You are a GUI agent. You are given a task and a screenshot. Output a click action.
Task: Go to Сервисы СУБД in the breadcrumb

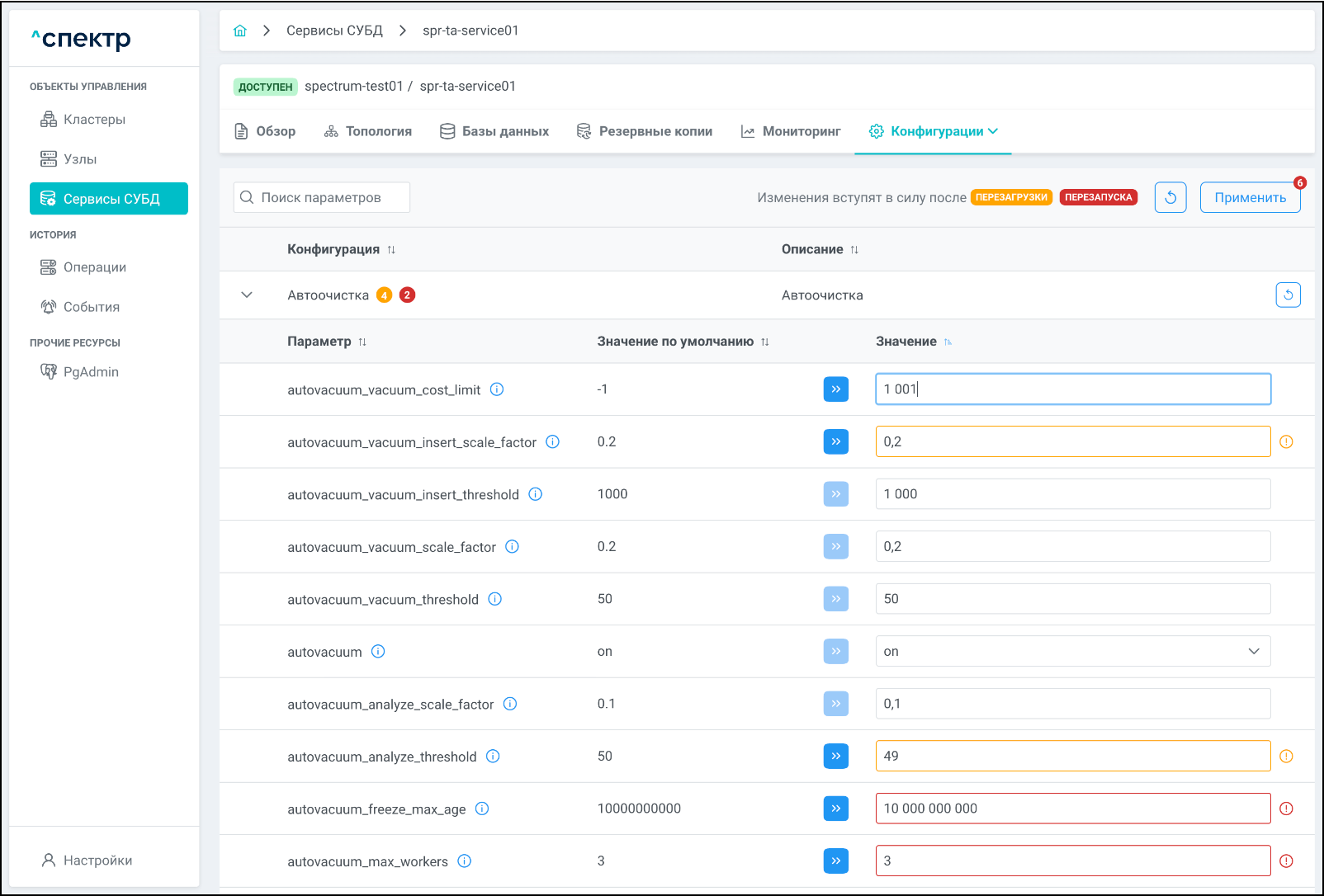(x=334, y=31)
